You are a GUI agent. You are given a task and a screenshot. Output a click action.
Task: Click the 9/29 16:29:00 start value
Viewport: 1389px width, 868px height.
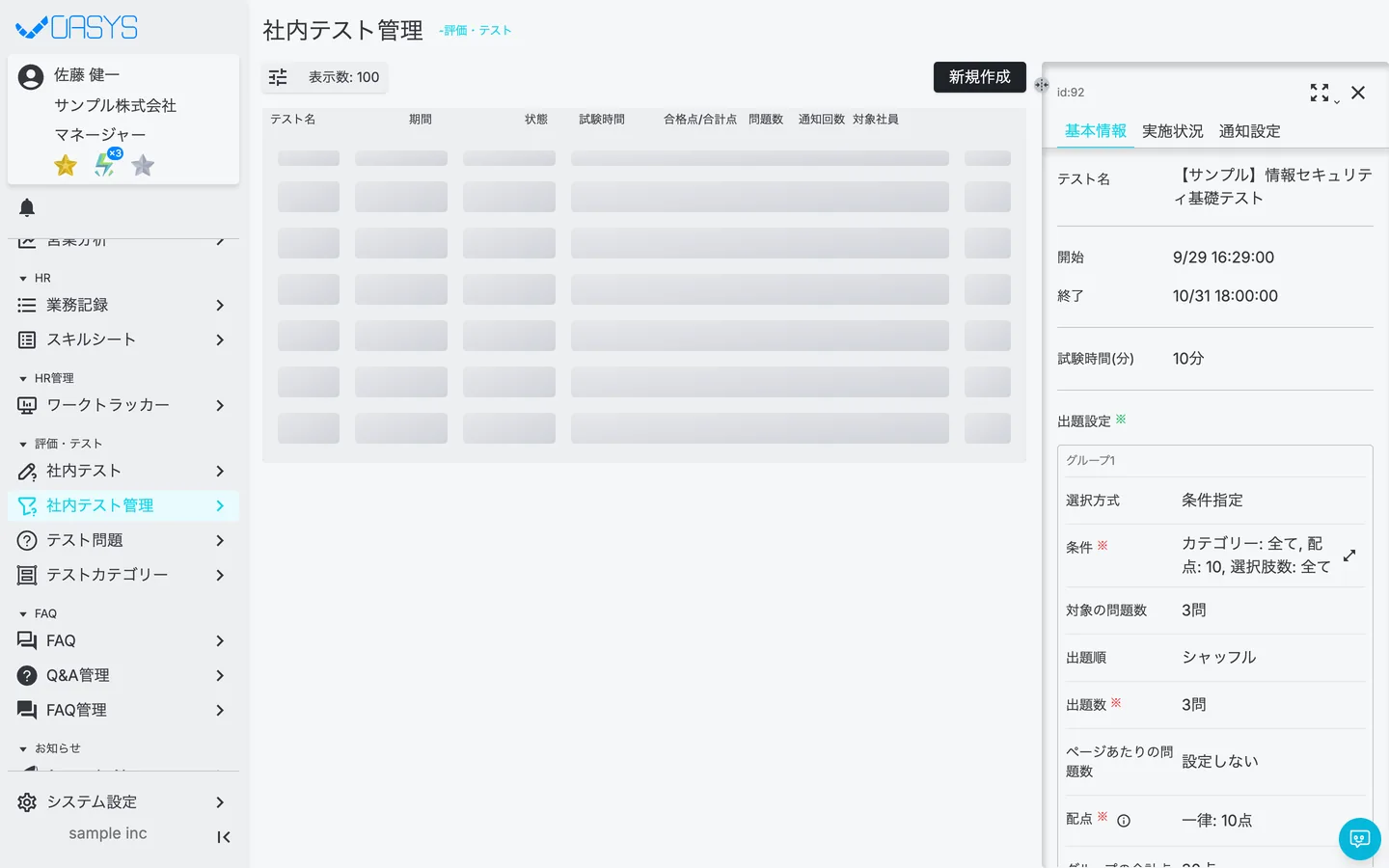coord(1223,258)
